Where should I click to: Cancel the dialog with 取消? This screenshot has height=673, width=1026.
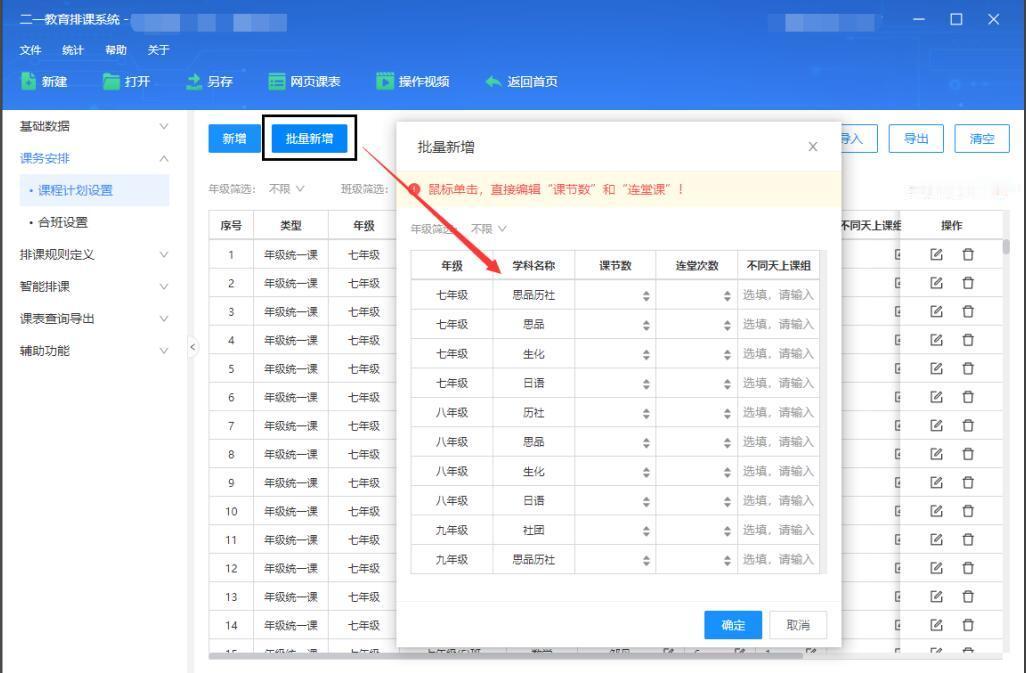point(798,625)
